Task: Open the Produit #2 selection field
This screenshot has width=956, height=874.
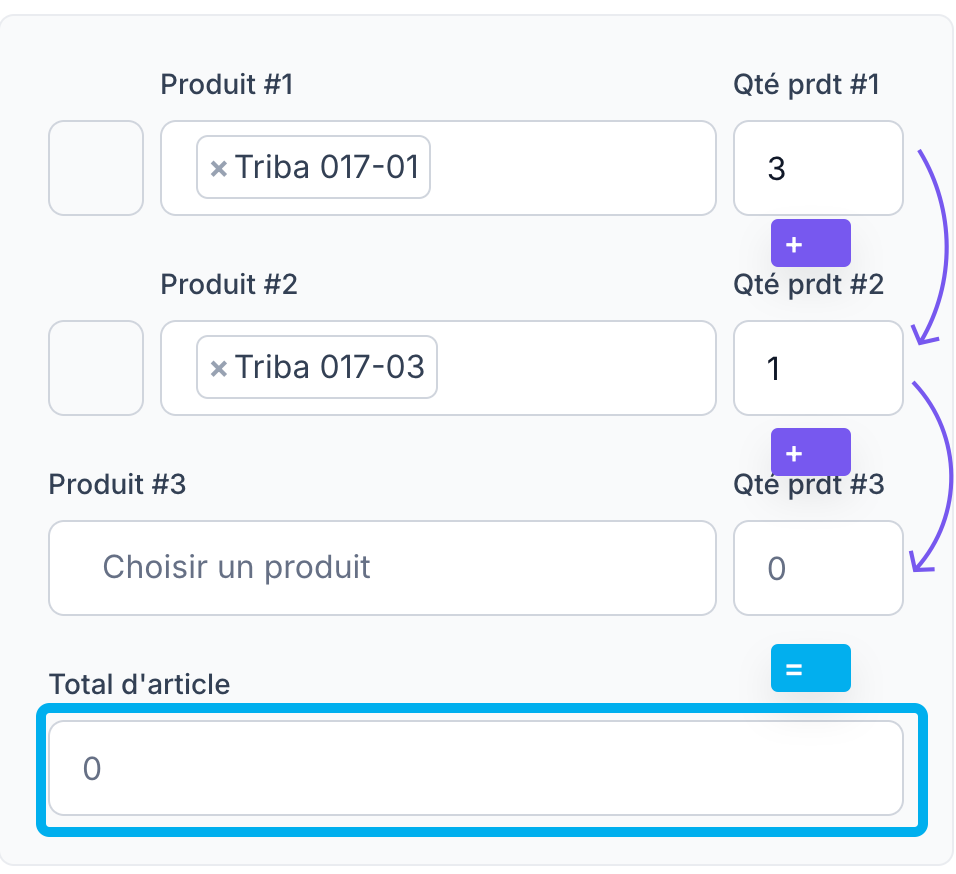Action: [x=570, y=368]
